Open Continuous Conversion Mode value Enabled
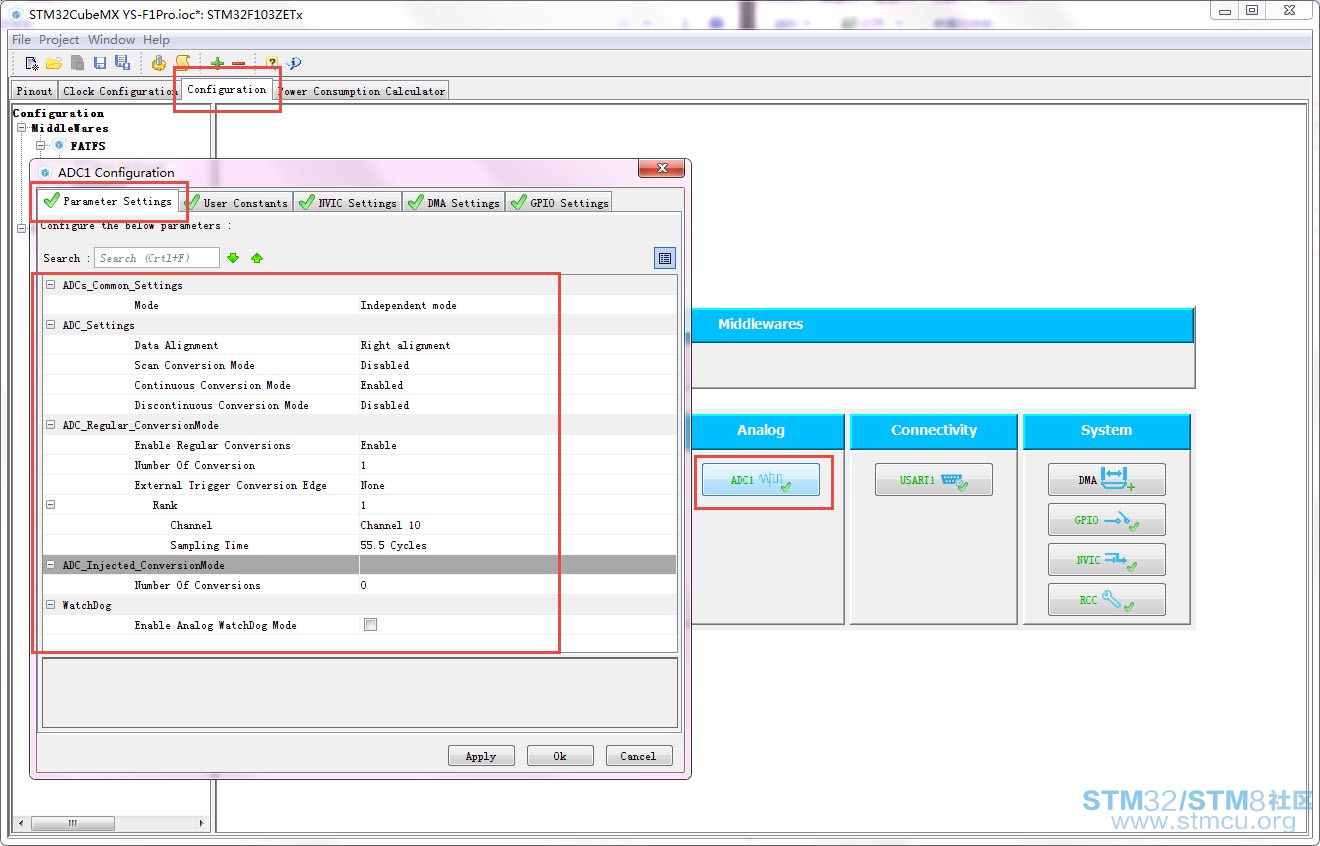Viewport: 1320px width, 846px height. click(x=382, y=385)
